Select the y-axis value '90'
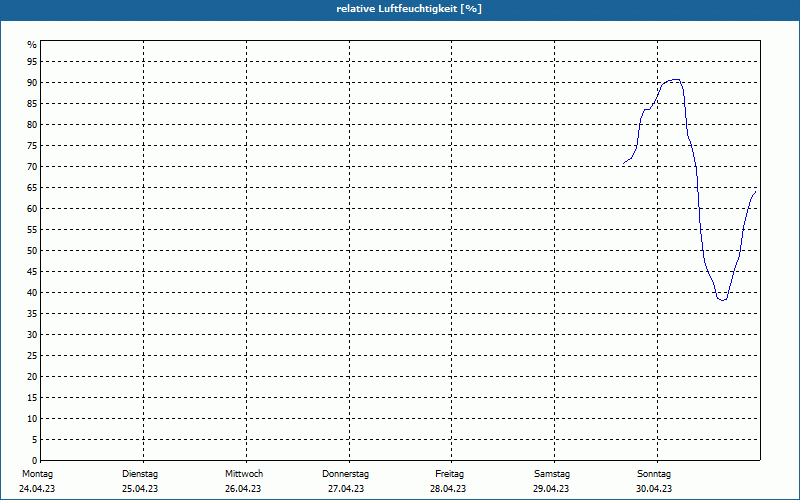 pos(32,83)
